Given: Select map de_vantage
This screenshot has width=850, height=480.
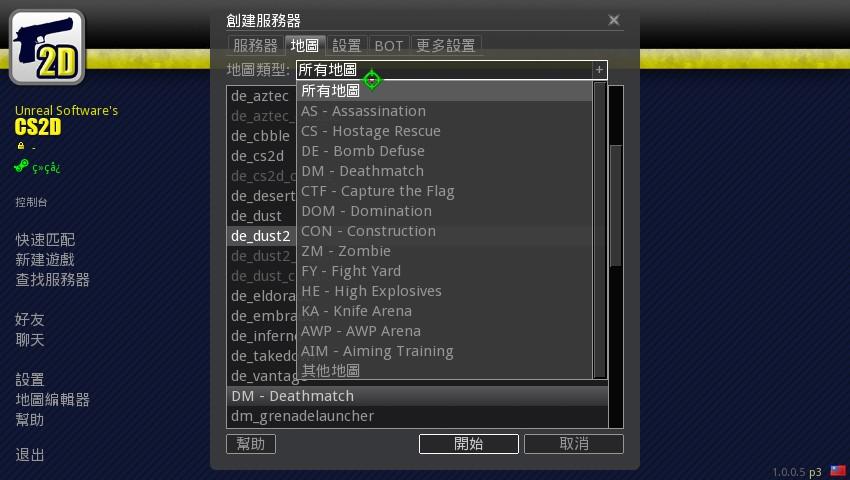Looking at the screenshot, I should (x=261, y=376).
